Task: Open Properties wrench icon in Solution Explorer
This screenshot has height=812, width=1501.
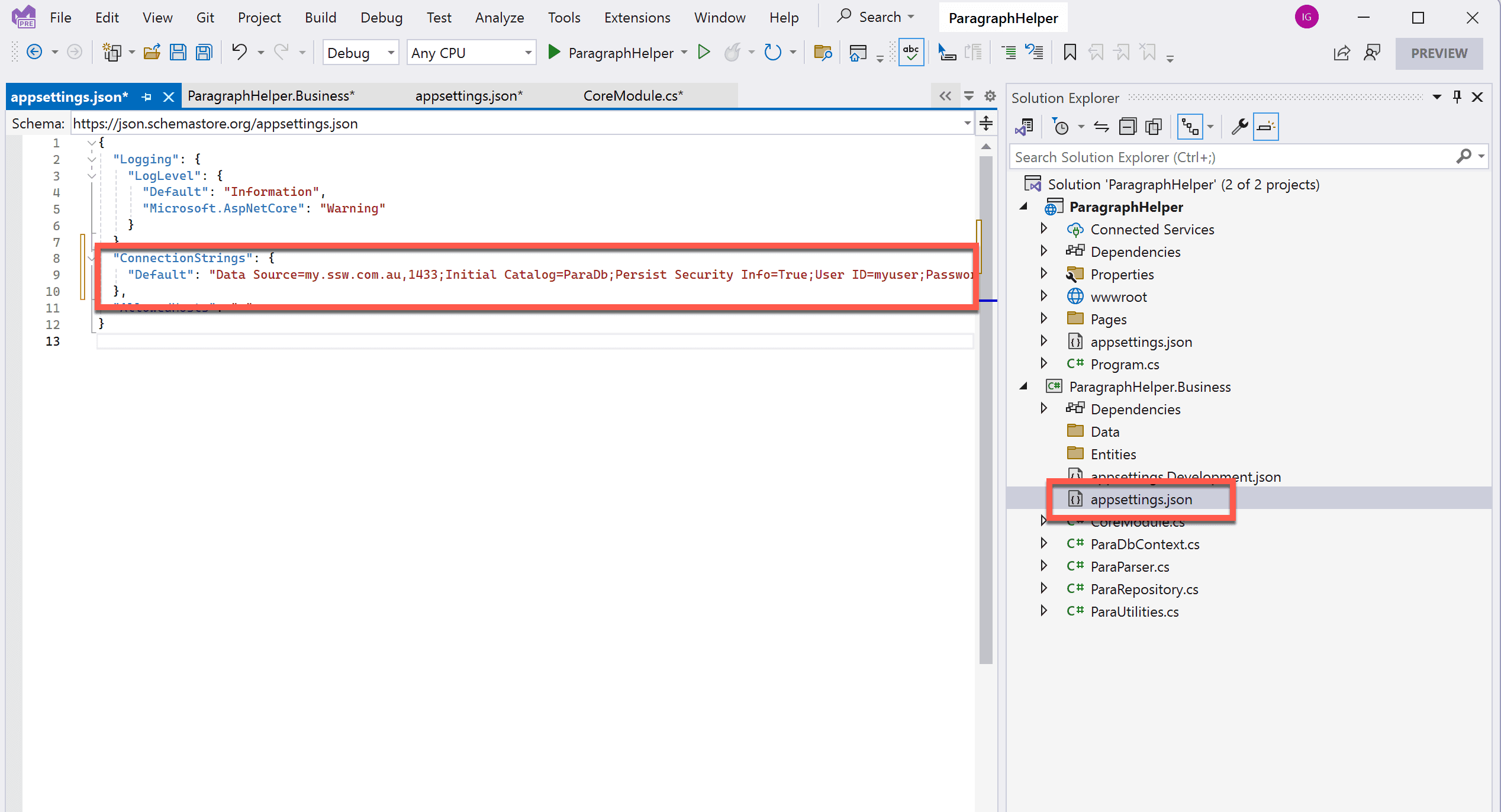Action: tap(1239, 127)
